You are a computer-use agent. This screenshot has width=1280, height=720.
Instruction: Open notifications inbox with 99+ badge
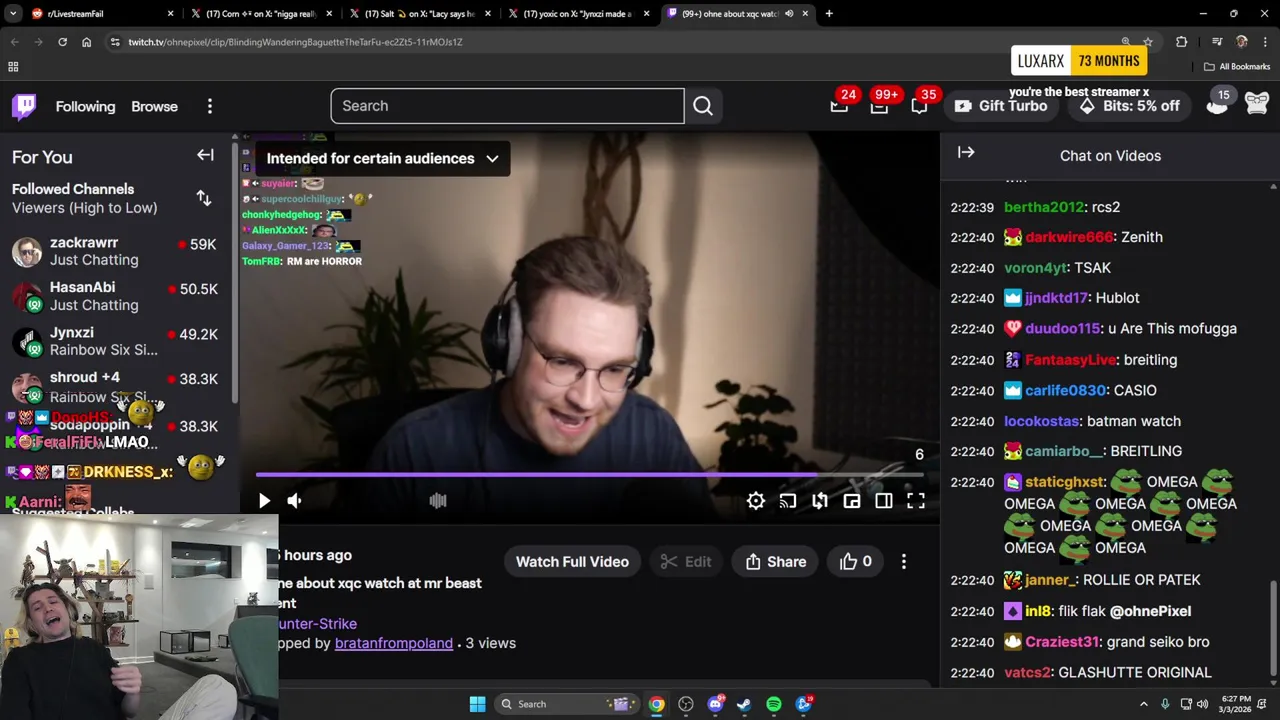(x=879, y=106)
